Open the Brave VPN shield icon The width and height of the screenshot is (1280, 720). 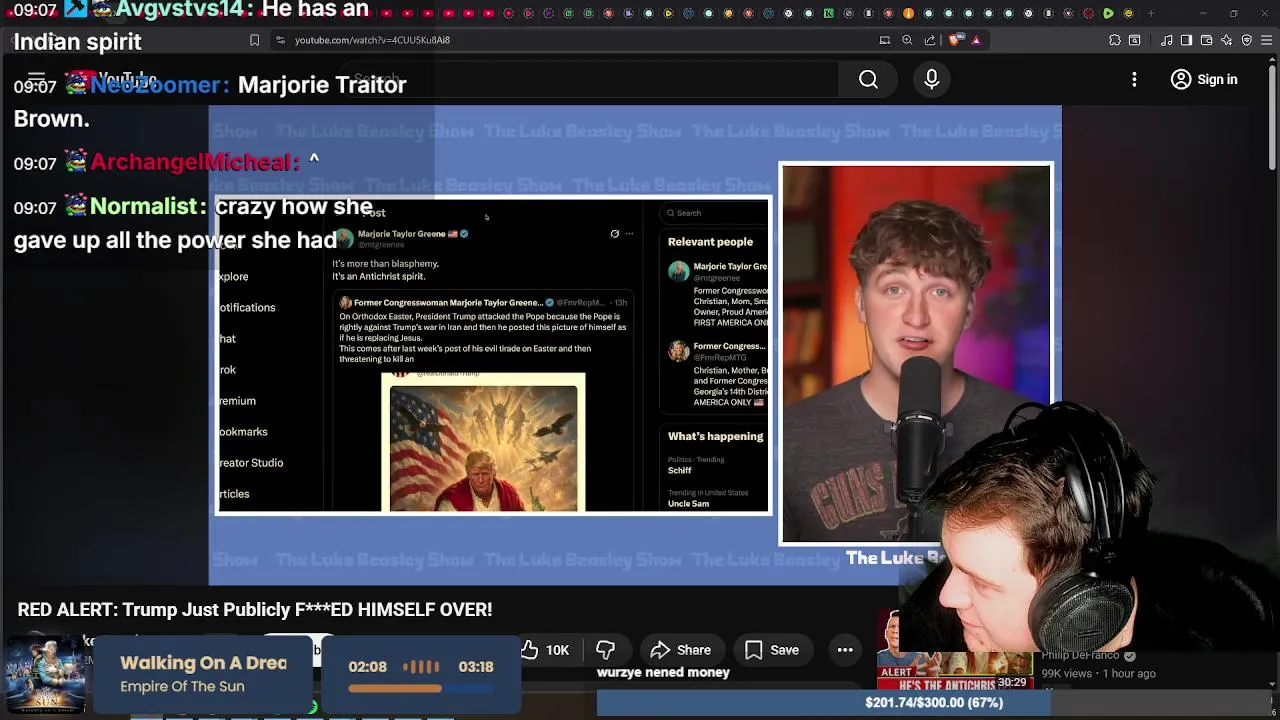coord(1247,40)
